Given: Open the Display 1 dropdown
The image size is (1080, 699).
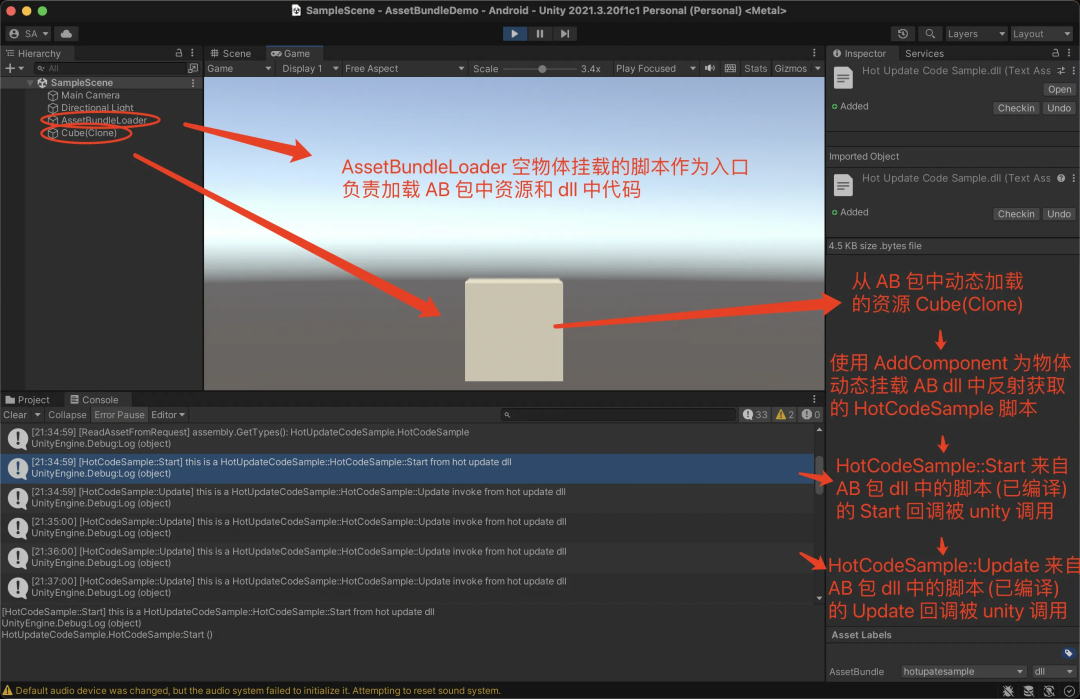Looking at the screenshot, I should pos(309,68).
